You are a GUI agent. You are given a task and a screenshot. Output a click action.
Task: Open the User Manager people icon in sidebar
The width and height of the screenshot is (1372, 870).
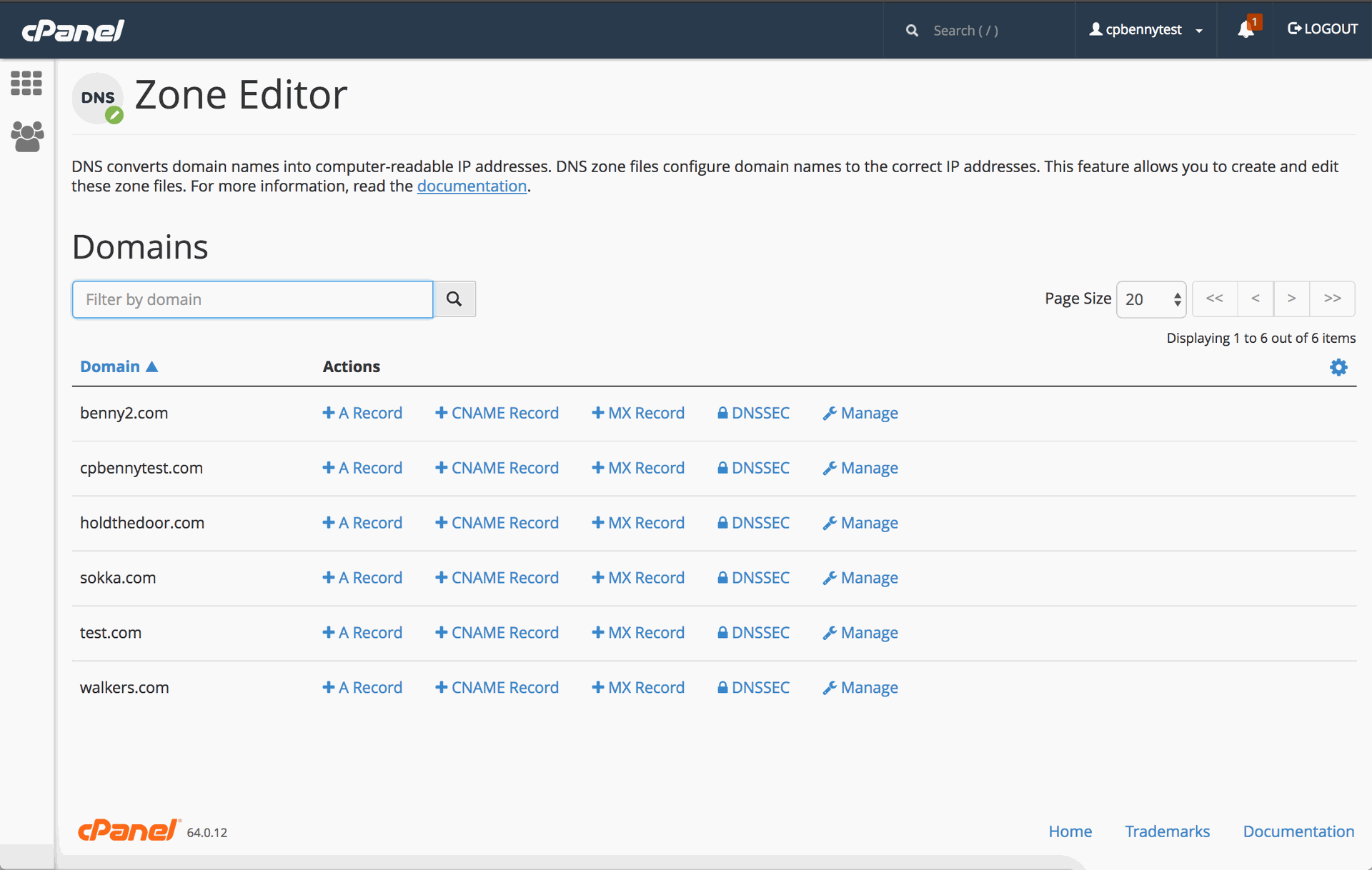tap(27, 136)
